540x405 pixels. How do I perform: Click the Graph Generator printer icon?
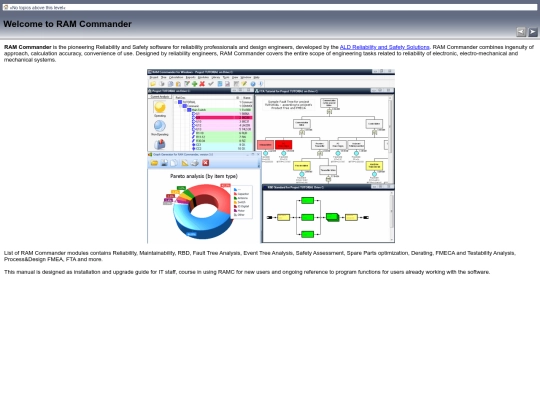pyautogui.click(x=195, y=163)
